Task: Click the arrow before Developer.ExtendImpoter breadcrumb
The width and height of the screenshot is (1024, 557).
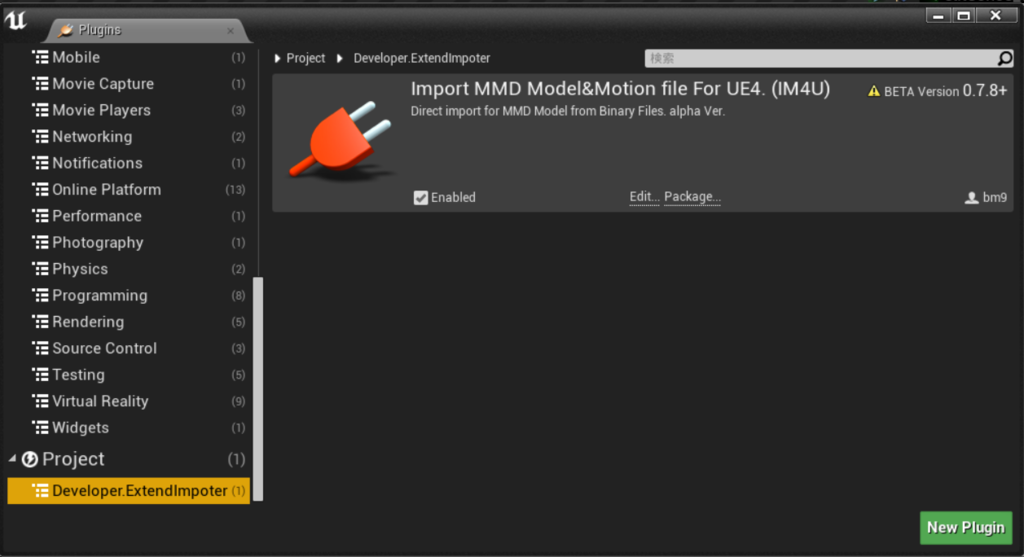Action: click(x=340, y=58)
